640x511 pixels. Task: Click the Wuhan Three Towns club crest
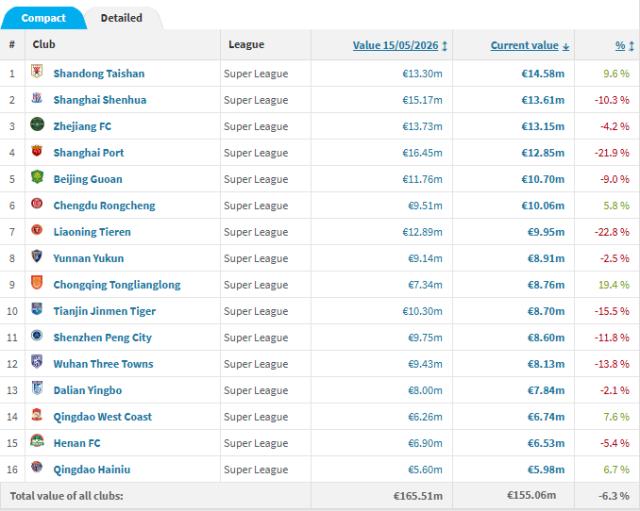[x=37, y=362]
